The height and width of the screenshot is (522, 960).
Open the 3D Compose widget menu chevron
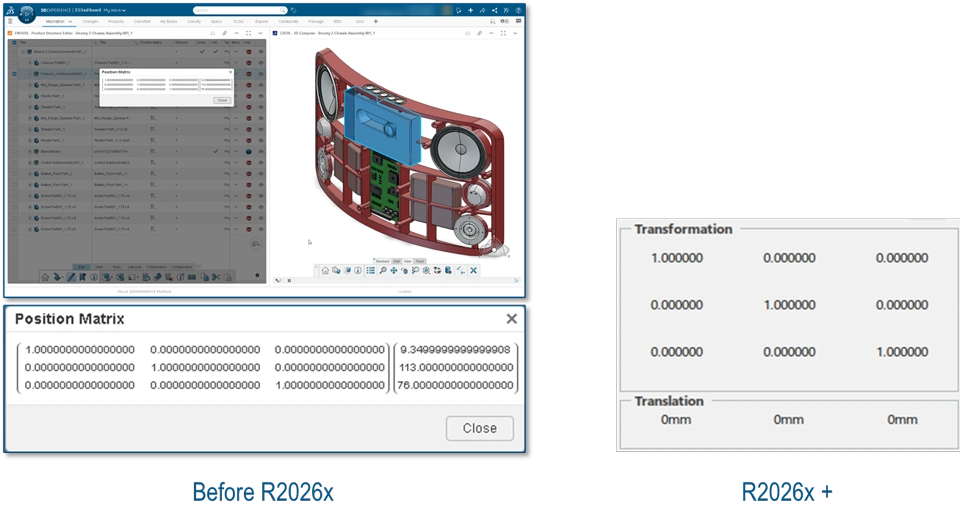coord(516,33)
